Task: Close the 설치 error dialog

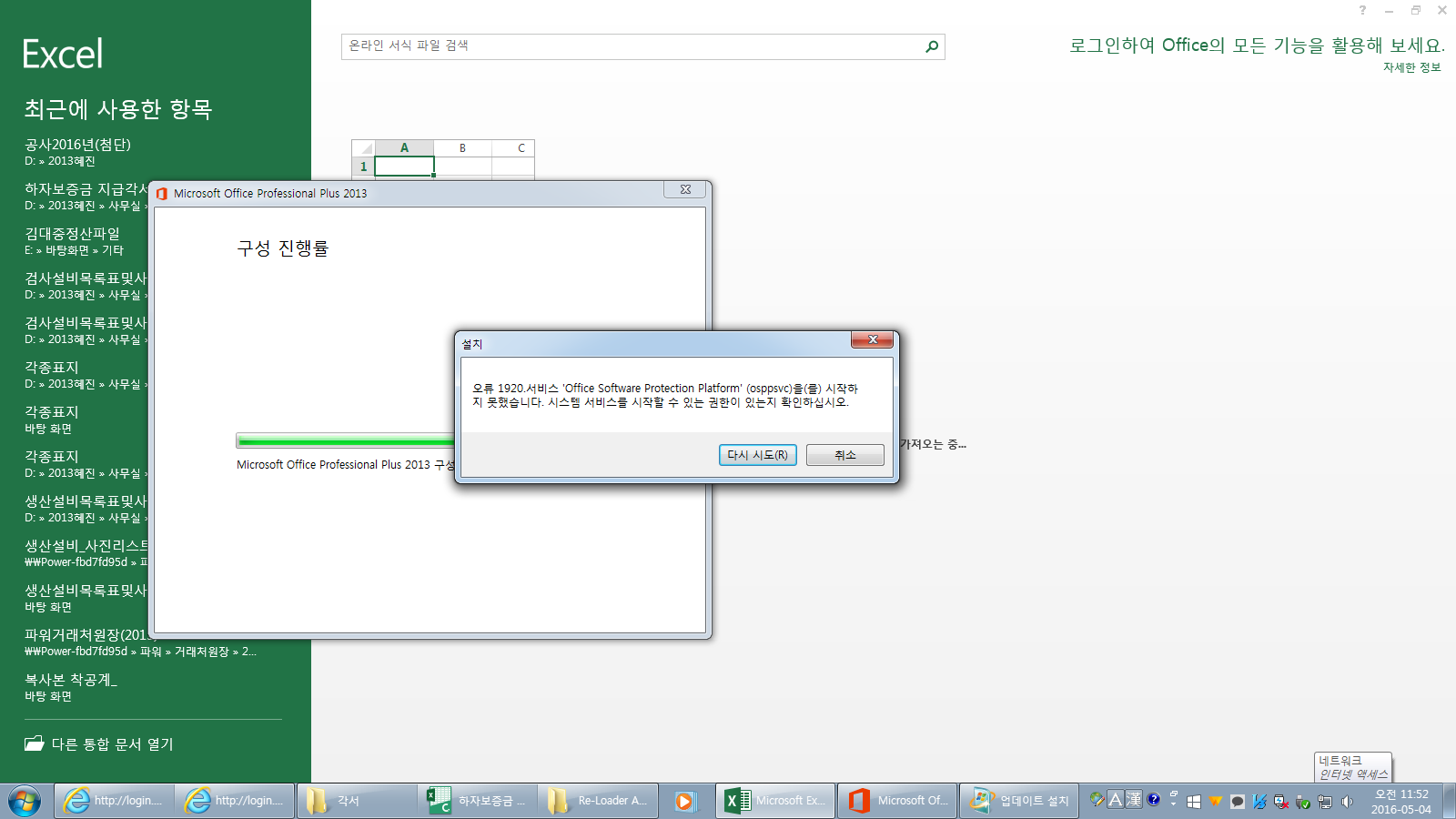Action: [873, 339]
